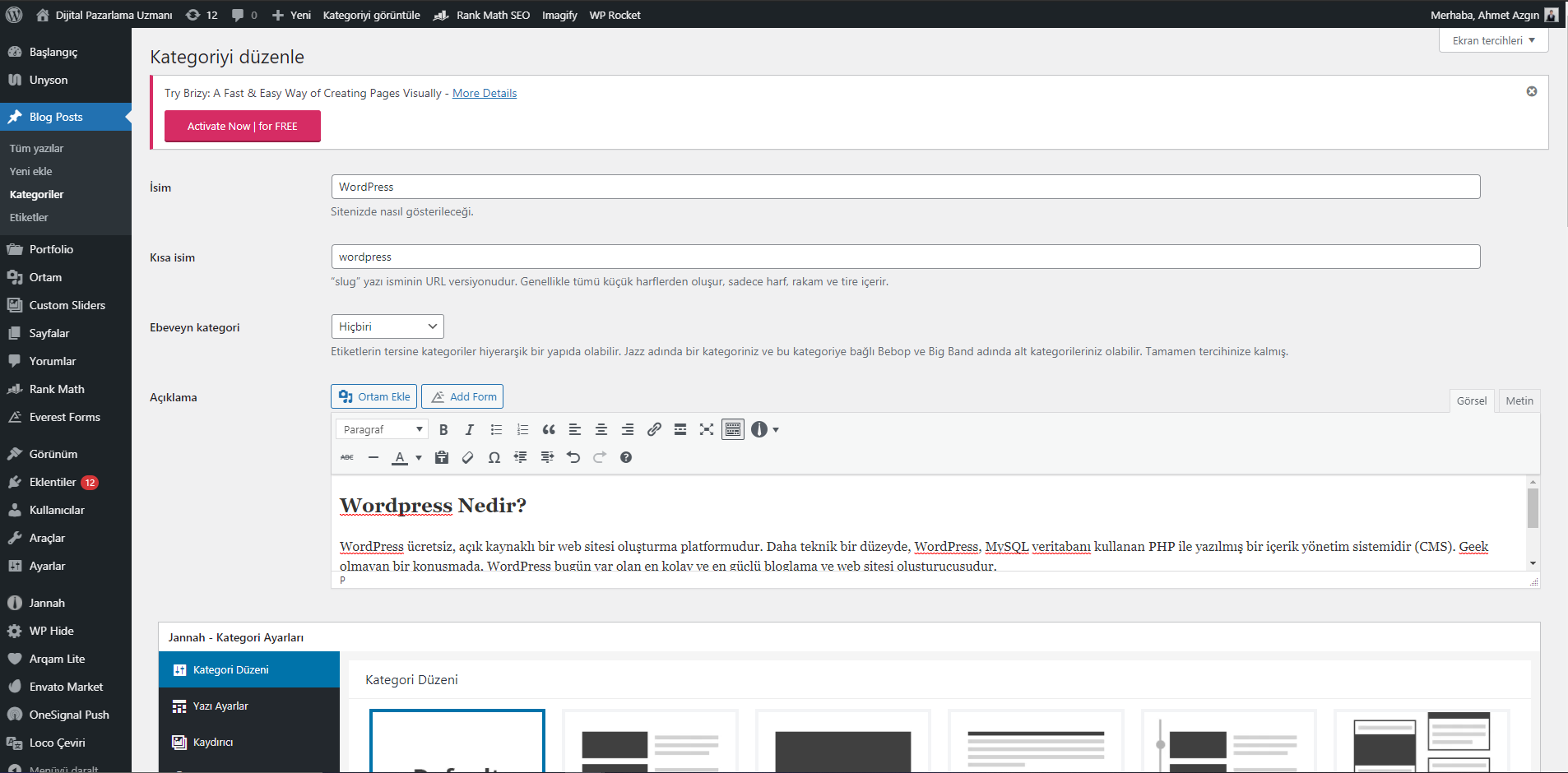
Task: Toggle bold formatting in the editor
Action: click(x=443, y=429)
